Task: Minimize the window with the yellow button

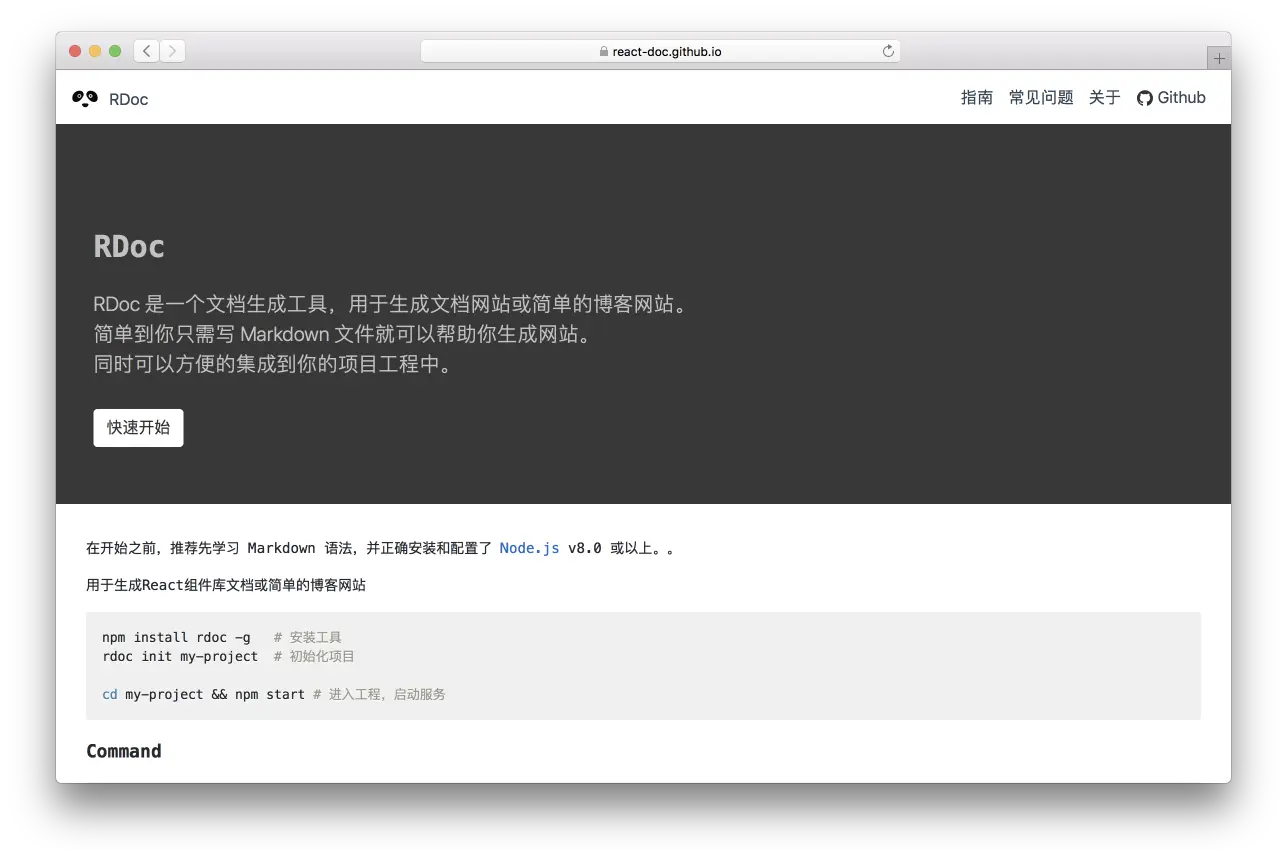Action: tap(95, 51)
